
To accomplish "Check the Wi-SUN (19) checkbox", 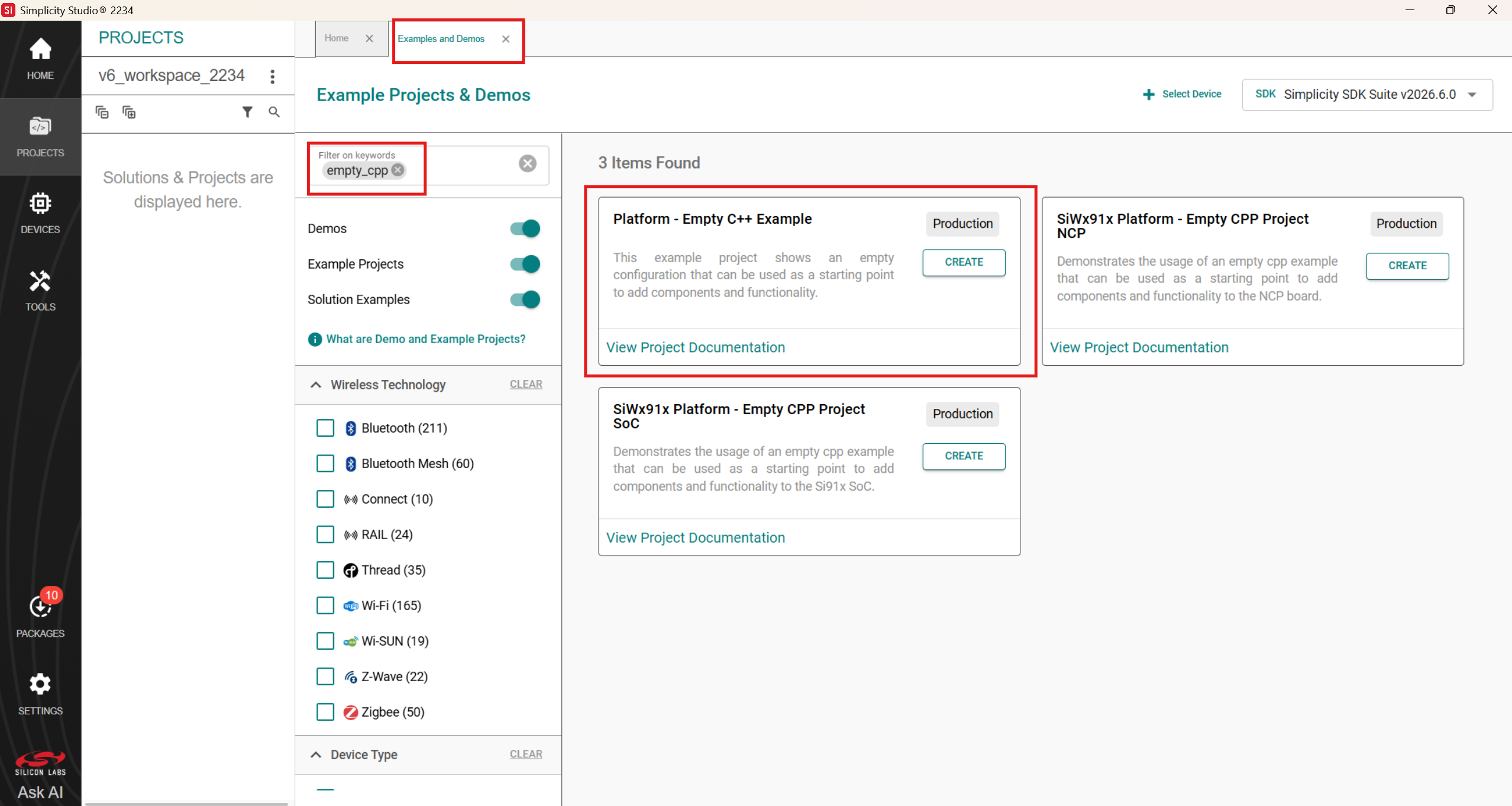I will coord(325,641).
